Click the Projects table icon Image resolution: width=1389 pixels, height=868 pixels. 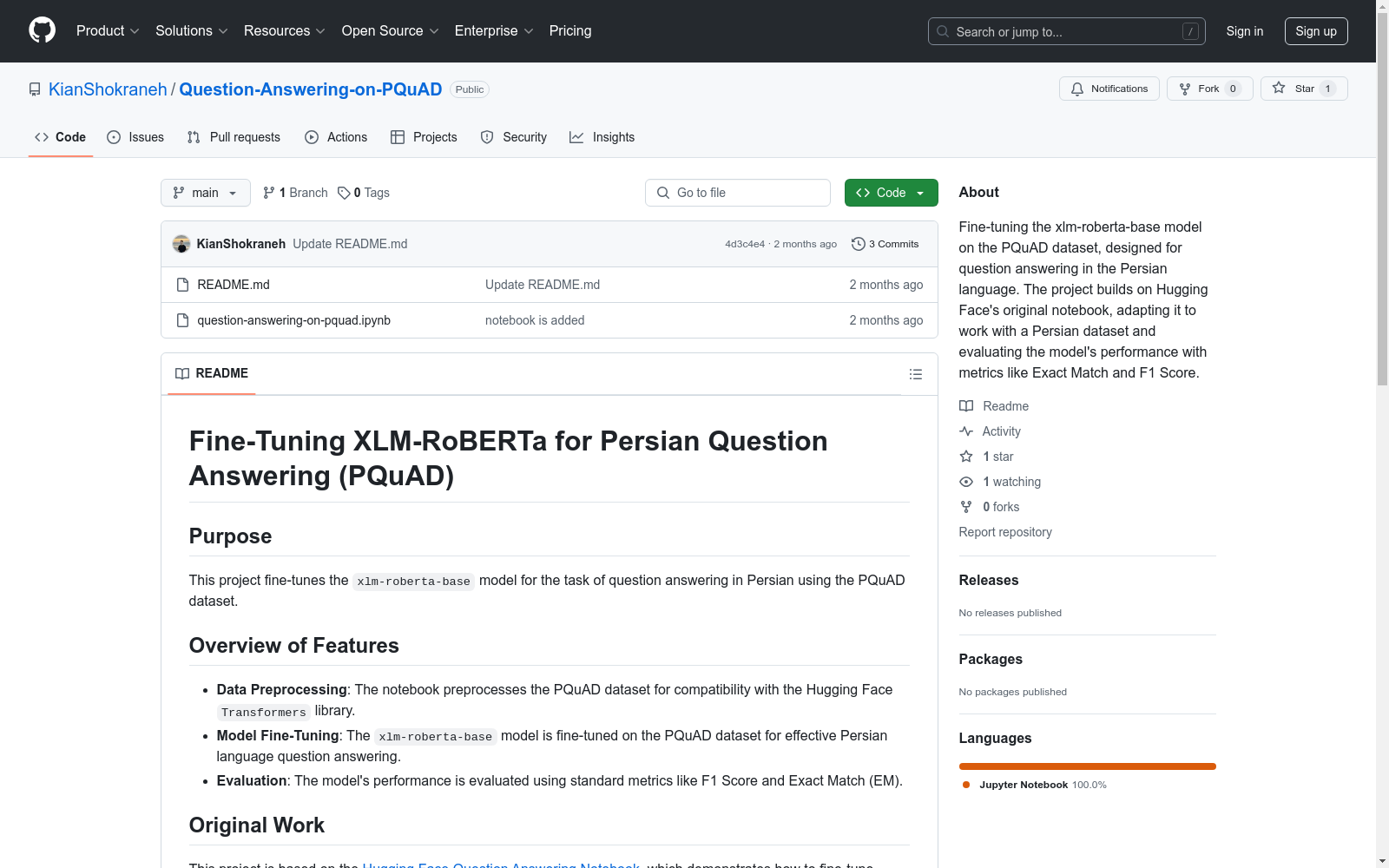(398, 137)
